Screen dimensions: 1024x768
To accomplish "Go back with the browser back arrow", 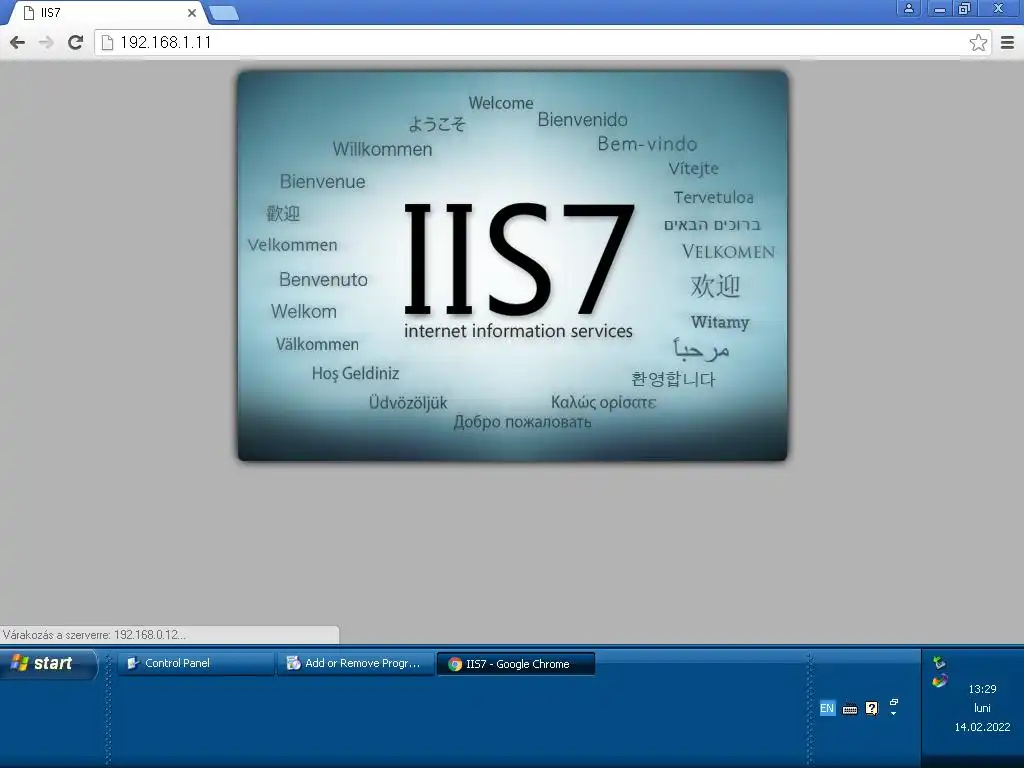I will pos(18,42).
